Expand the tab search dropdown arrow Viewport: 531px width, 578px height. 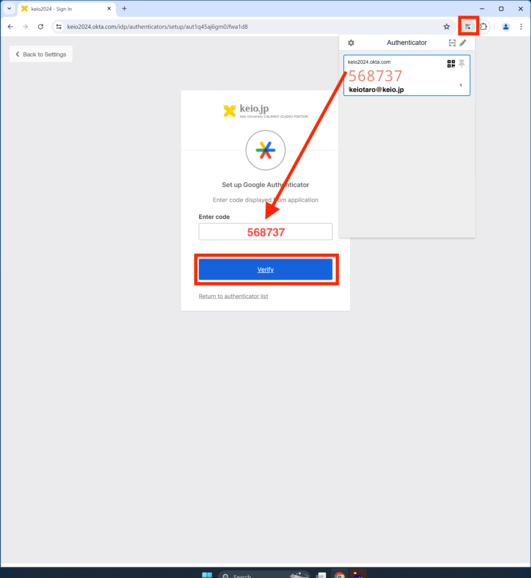pyautogui.click(x=9, y=8)
